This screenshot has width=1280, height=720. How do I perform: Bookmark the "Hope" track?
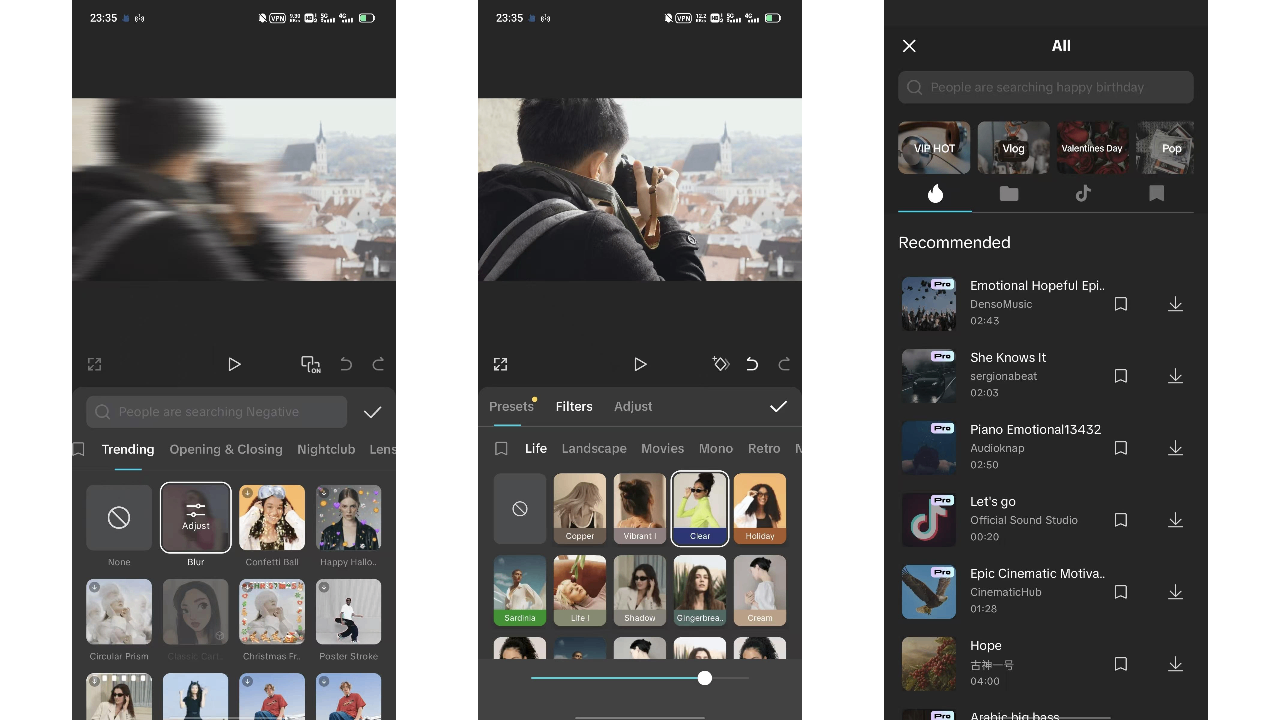pos(1120,664)
